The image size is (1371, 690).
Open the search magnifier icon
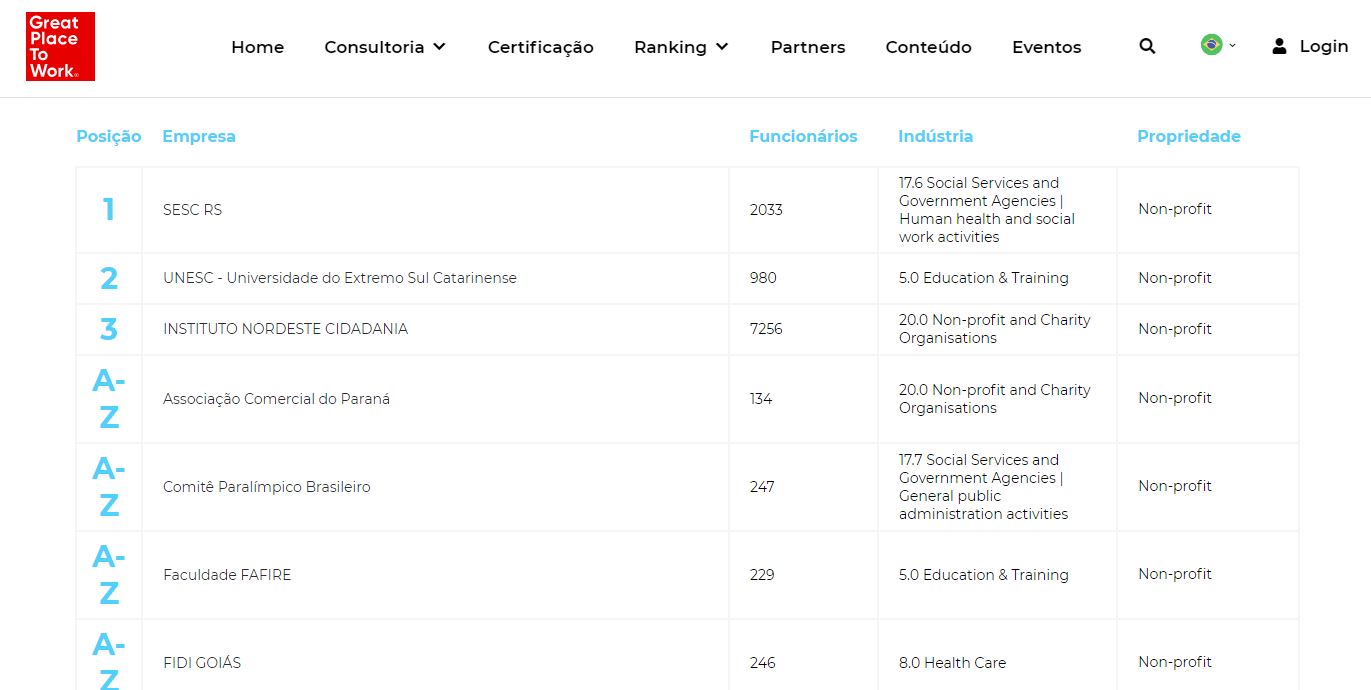coord(1147,46)
